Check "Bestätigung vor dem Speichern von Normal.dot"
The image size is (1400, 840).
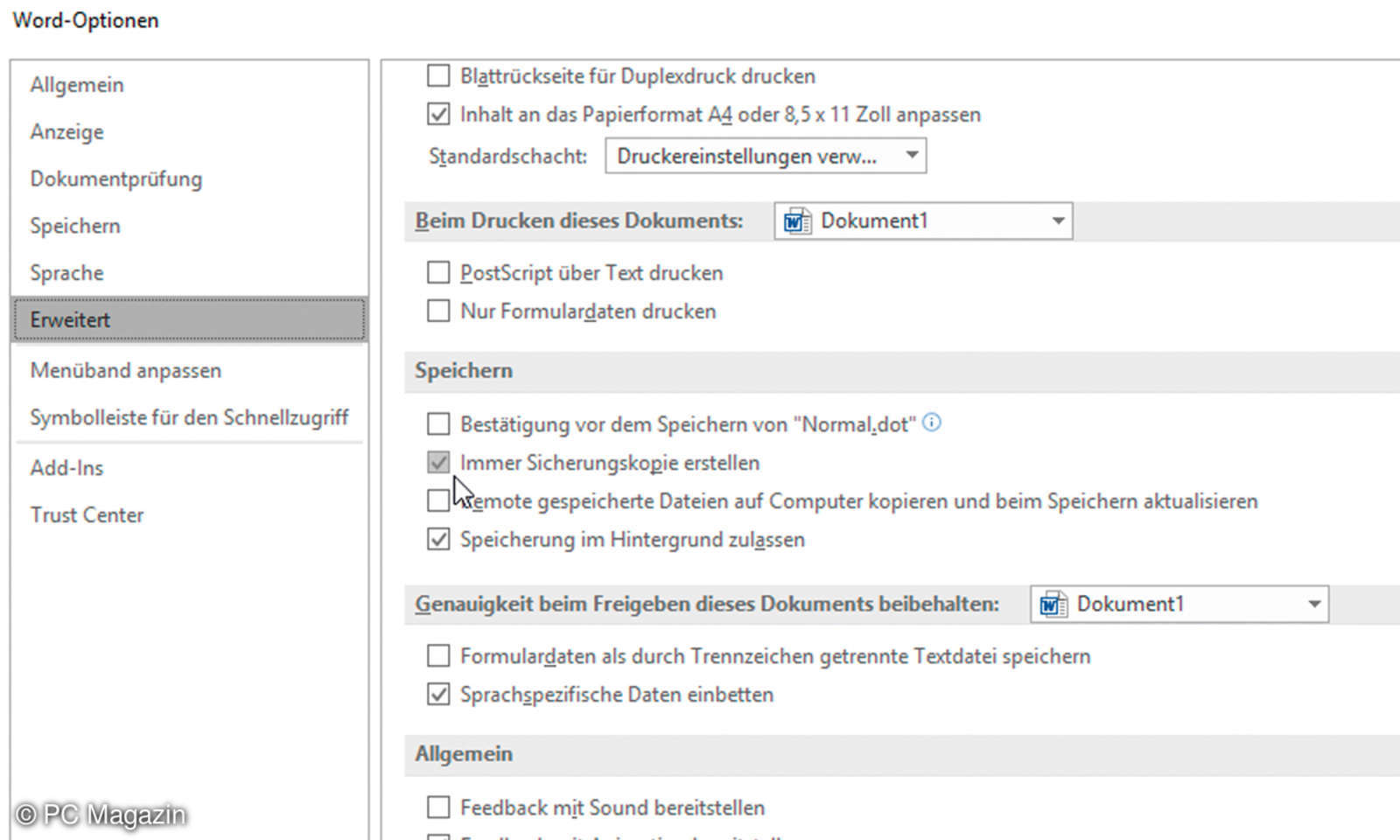[438, 423]
